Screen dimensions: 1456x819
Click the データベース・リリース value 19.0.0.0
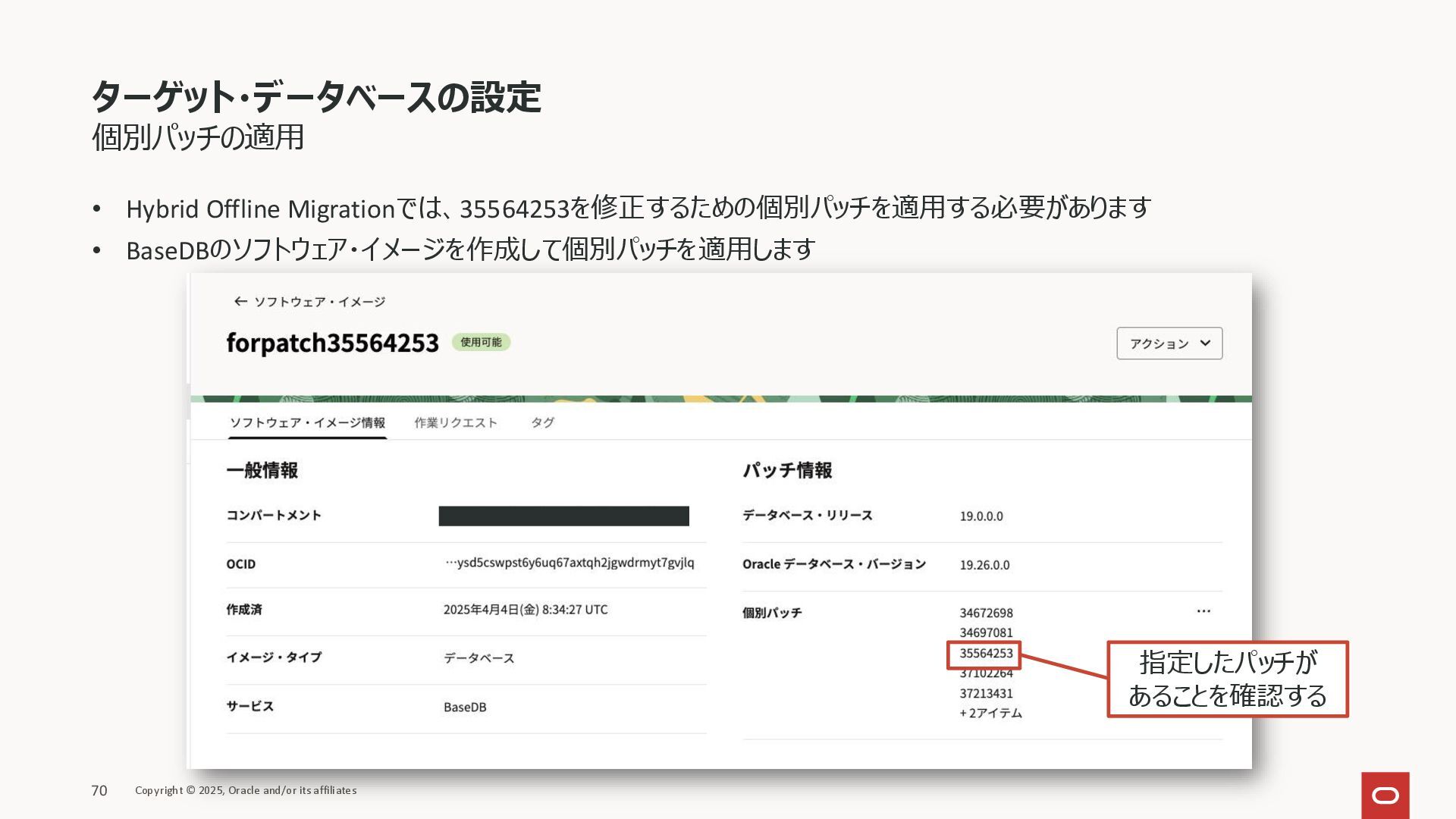click(981, 516)
